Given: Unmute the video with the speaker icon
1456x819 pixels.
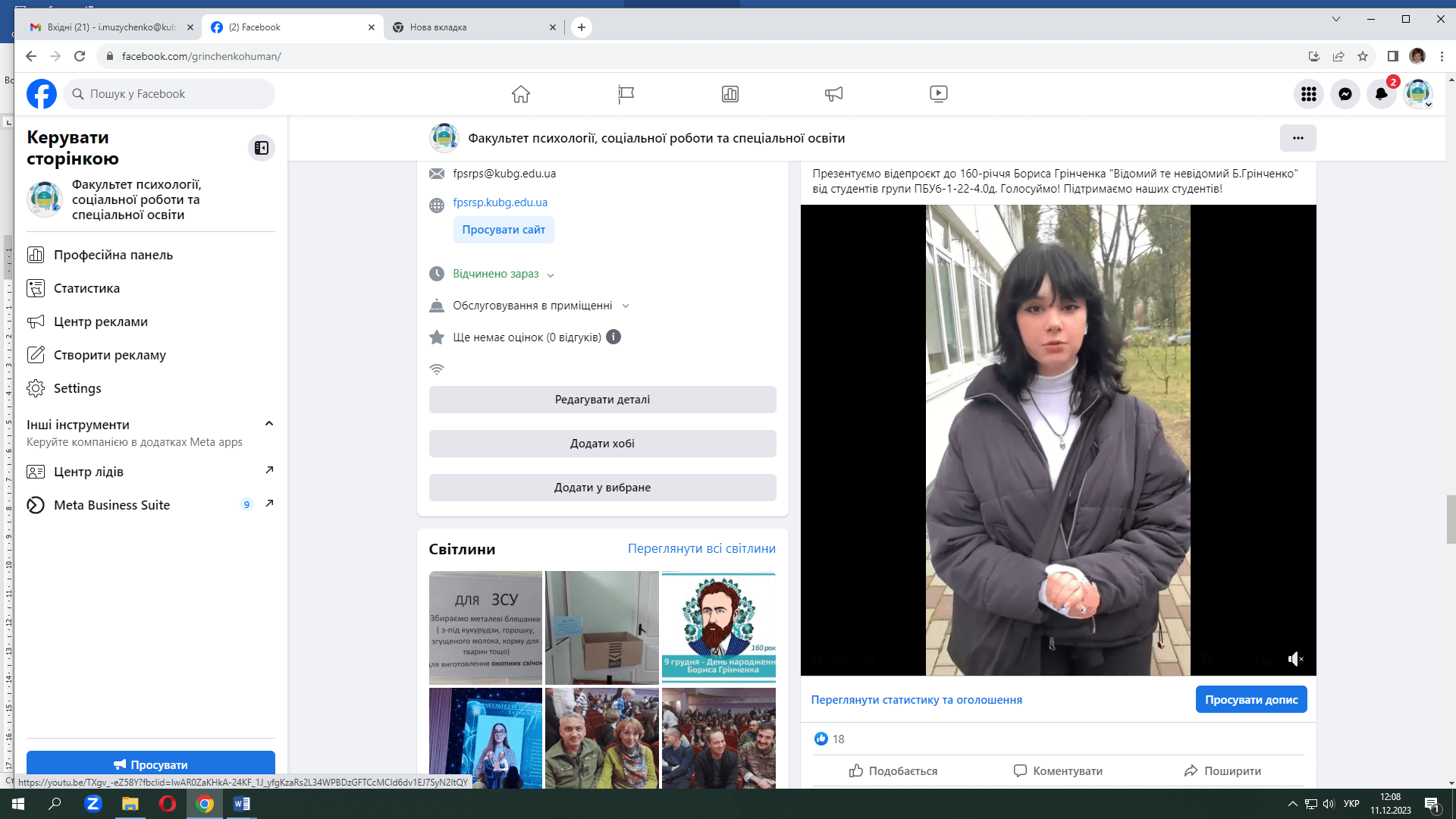Looking at the screenshot, I should (x=1295, y=659).
